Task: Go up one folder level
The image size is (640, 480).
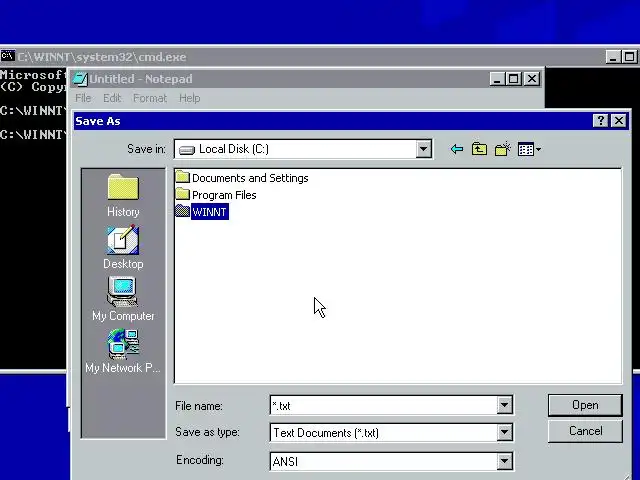Action: click(479, 149)
